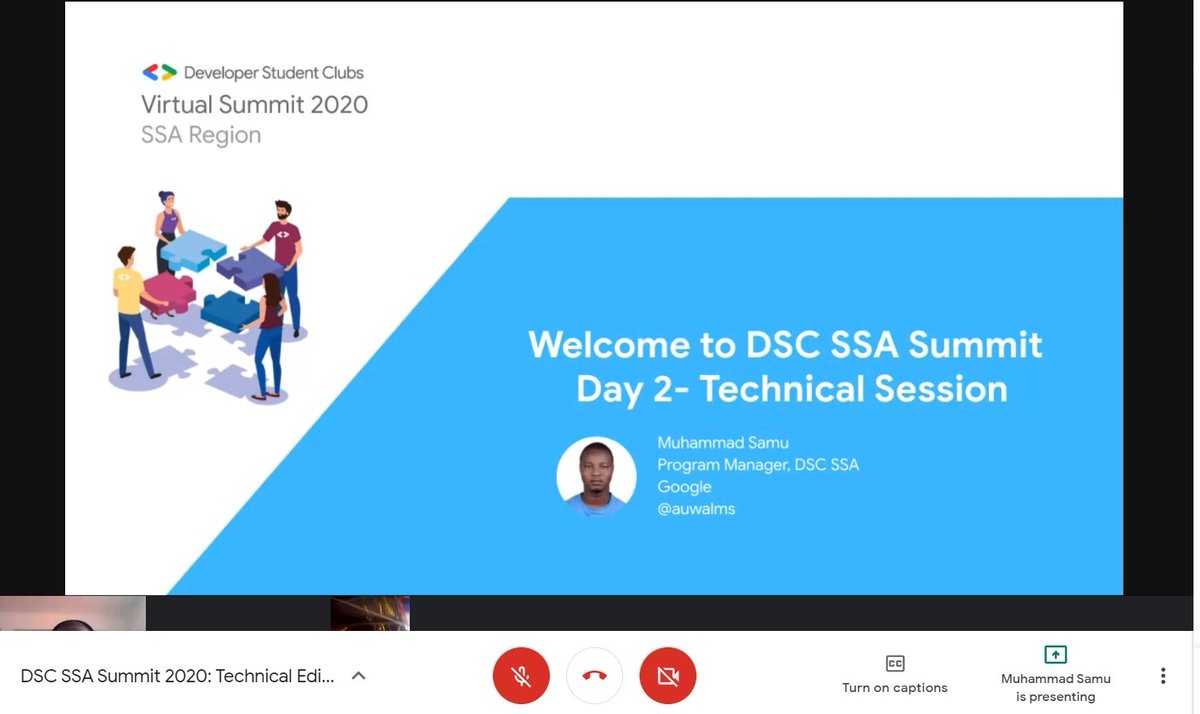Click the present-screen icon
Image resolution: width=1200 pixels, height=714 pixels.
coord(1055,654)
